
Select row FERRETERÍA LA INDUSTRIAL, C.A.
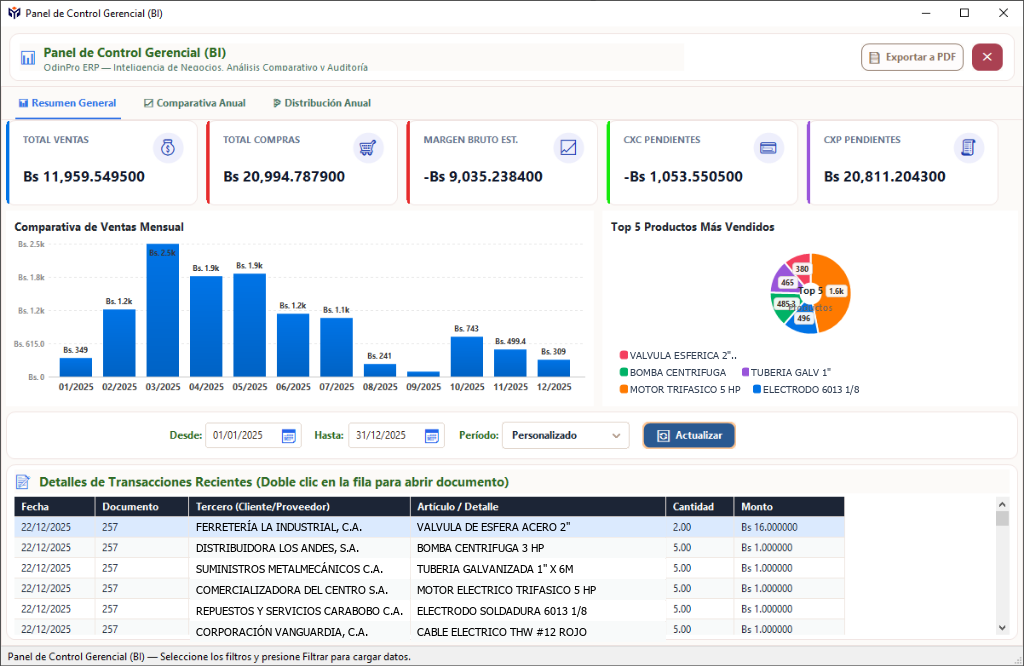429,527
